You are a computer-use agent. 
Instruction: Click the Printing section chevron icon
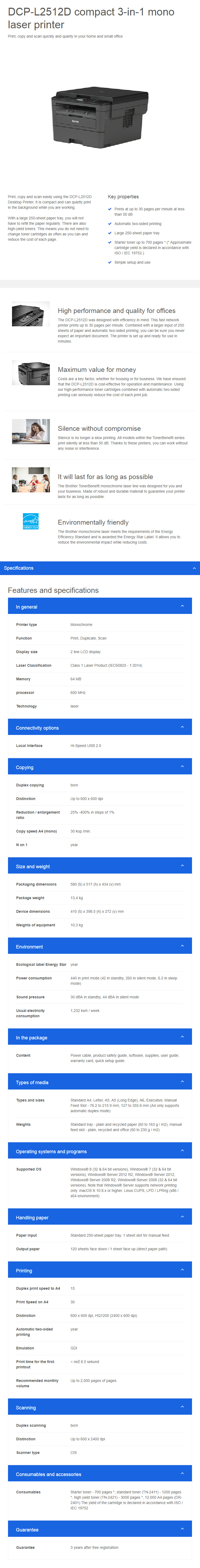[182, 1270]
